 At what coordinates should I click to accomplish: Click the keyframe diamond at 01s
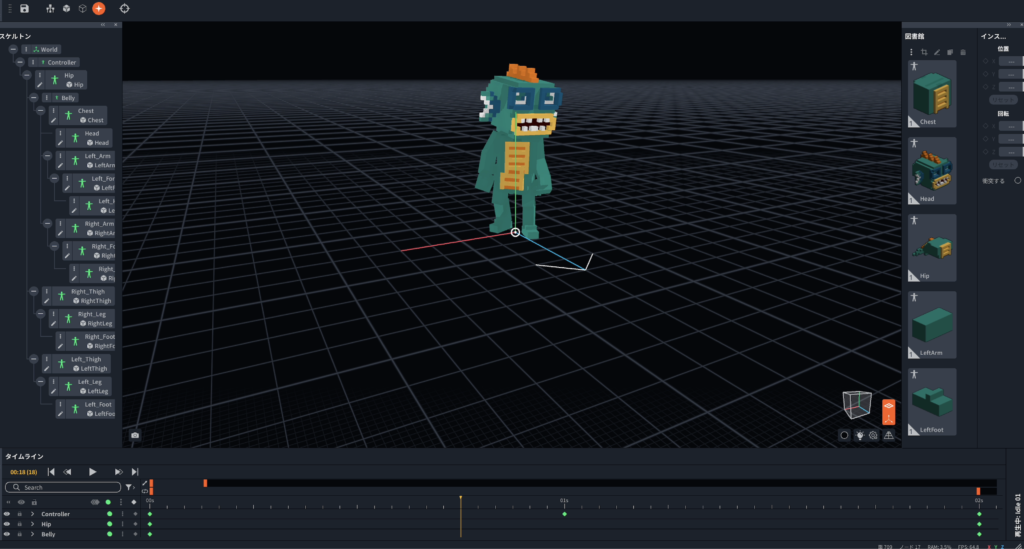pos(564,514)
